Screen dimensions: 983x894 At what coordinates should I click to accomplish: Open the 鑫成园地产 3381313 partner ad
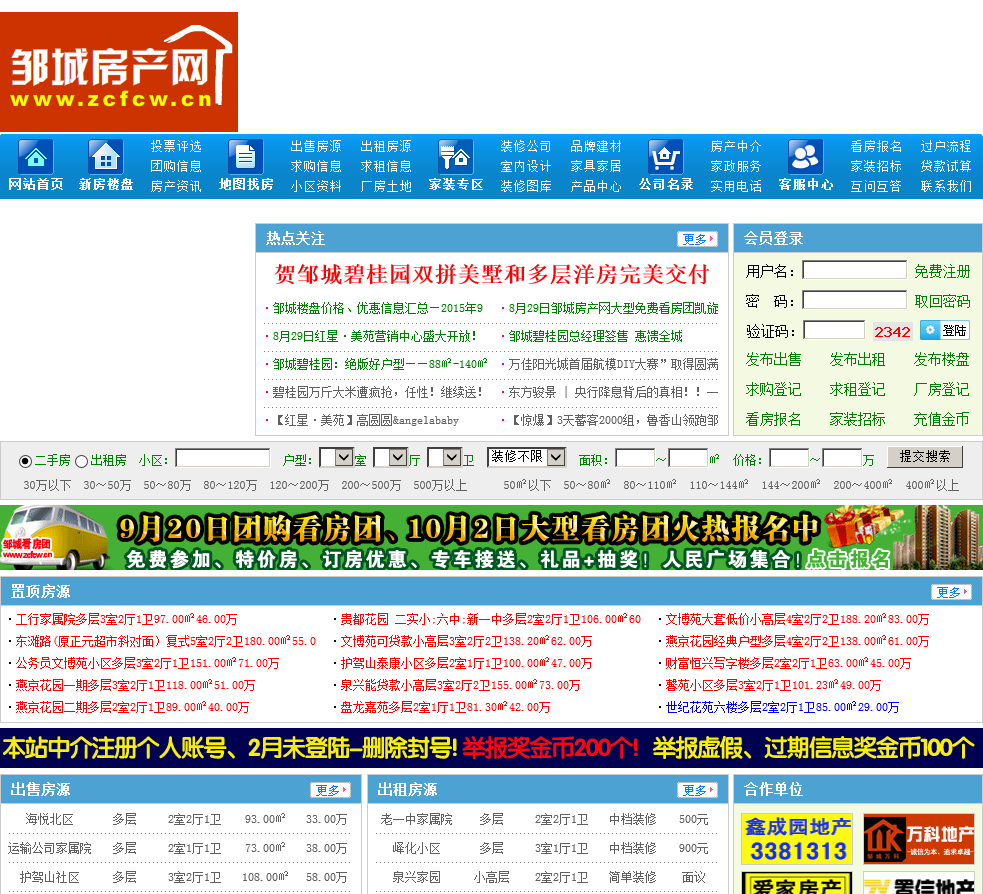tap(797, 839)
